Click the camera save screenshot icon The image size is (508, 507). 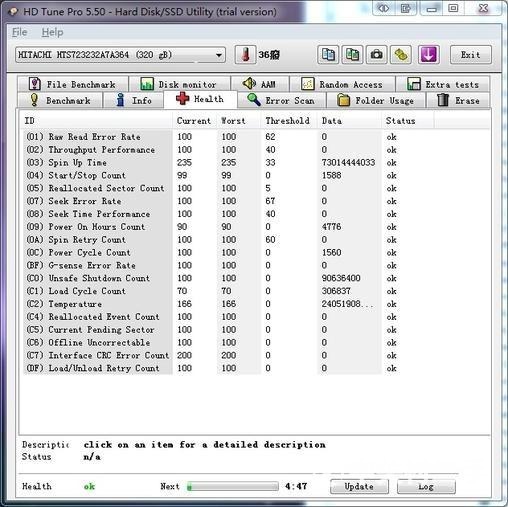pyautogui.click(x=377, y=55)
